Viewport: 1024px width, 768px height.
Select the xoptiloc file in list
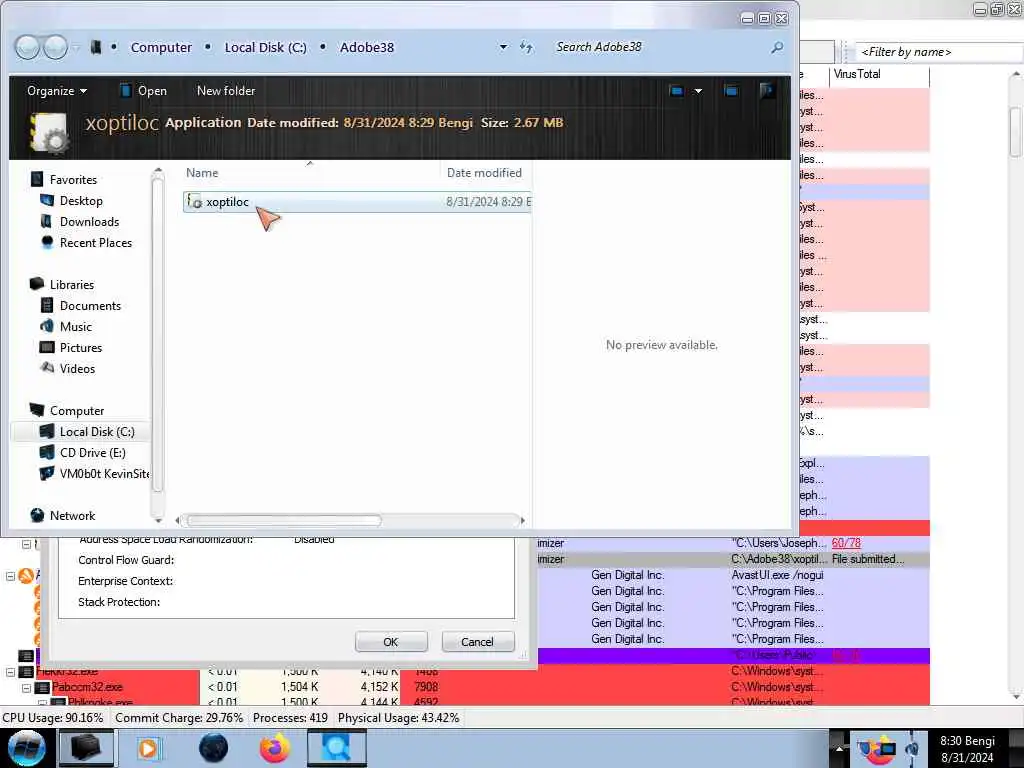click(x=357, y=202)
